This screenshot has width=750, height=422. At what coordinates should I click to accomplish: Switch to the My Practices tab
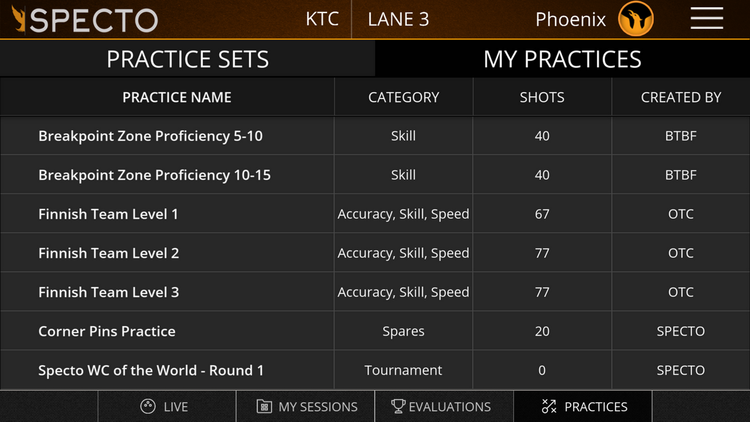[x=562, y=59]
